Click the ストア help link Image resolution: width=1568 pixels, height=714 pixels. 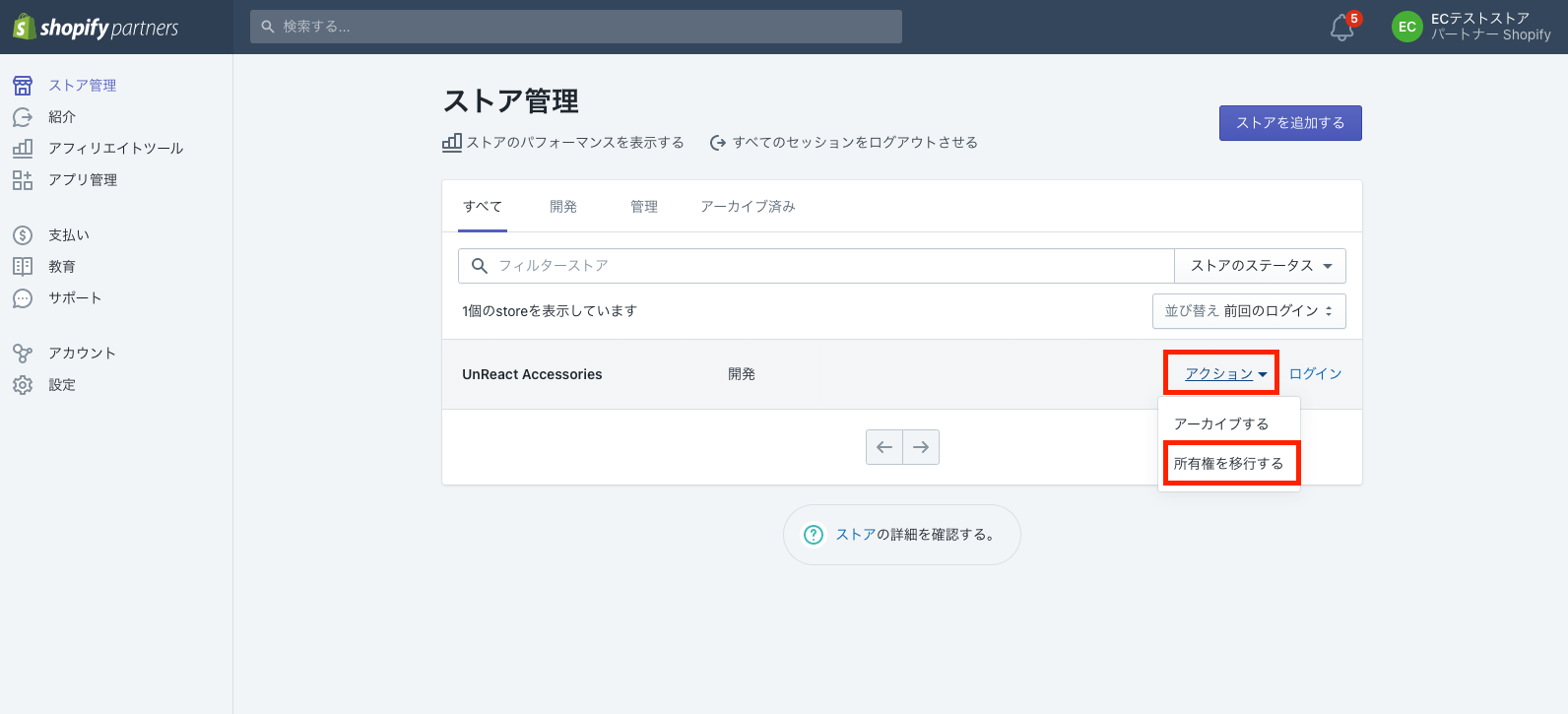tap(856, 535)
